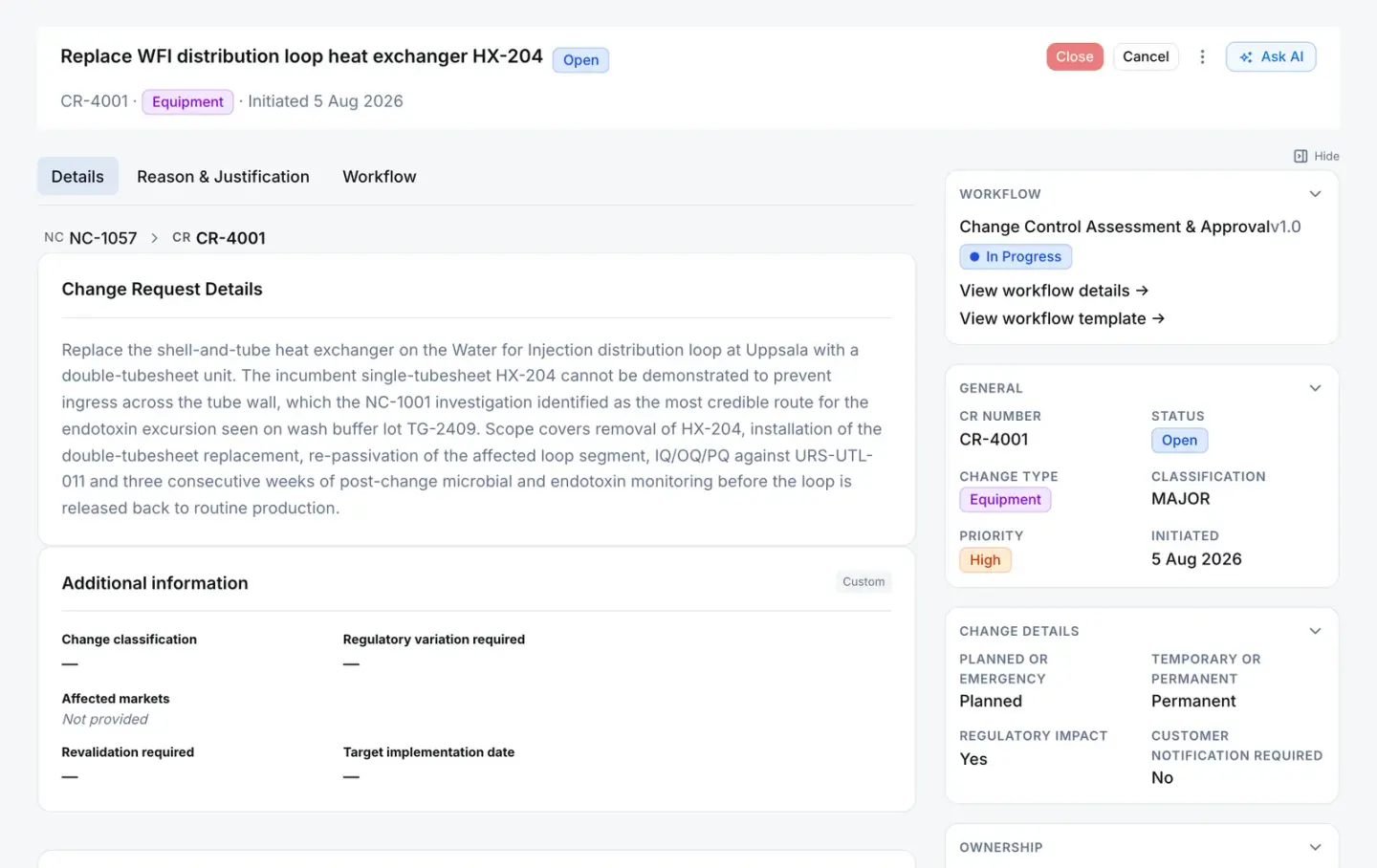
Task: Open the Reason & Justification tab
Action: (x=223, y=177)
